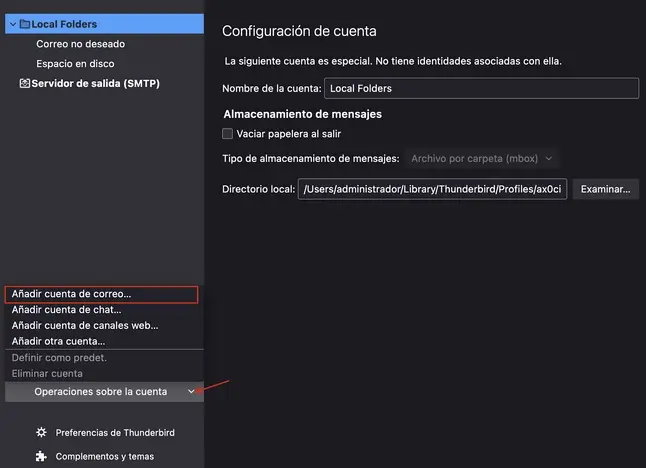Open Espacio en disco settings
646x468 pixels.
pyautogui.click(x=75, y=63)
